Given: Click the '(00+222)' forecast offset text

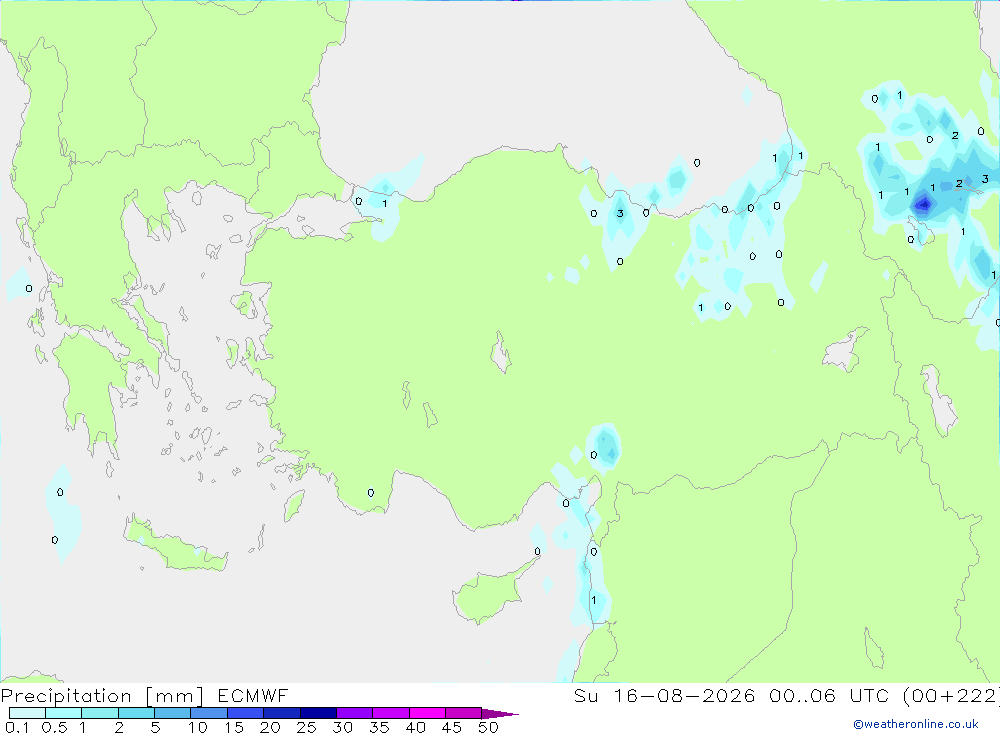Looking at the screenshot, I should point(951,695).
